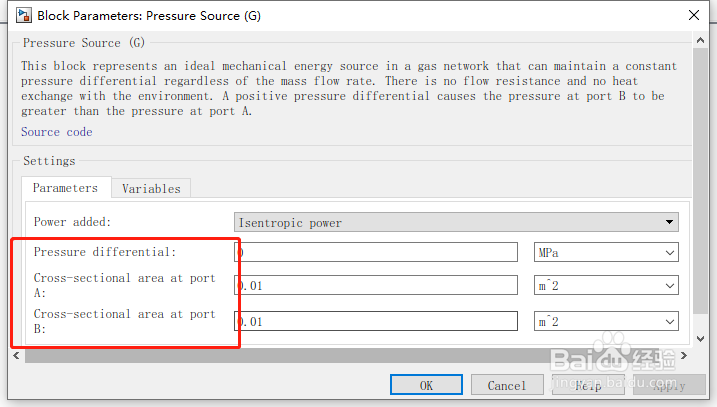Select the Pressure differential label

tap(105, 252)
